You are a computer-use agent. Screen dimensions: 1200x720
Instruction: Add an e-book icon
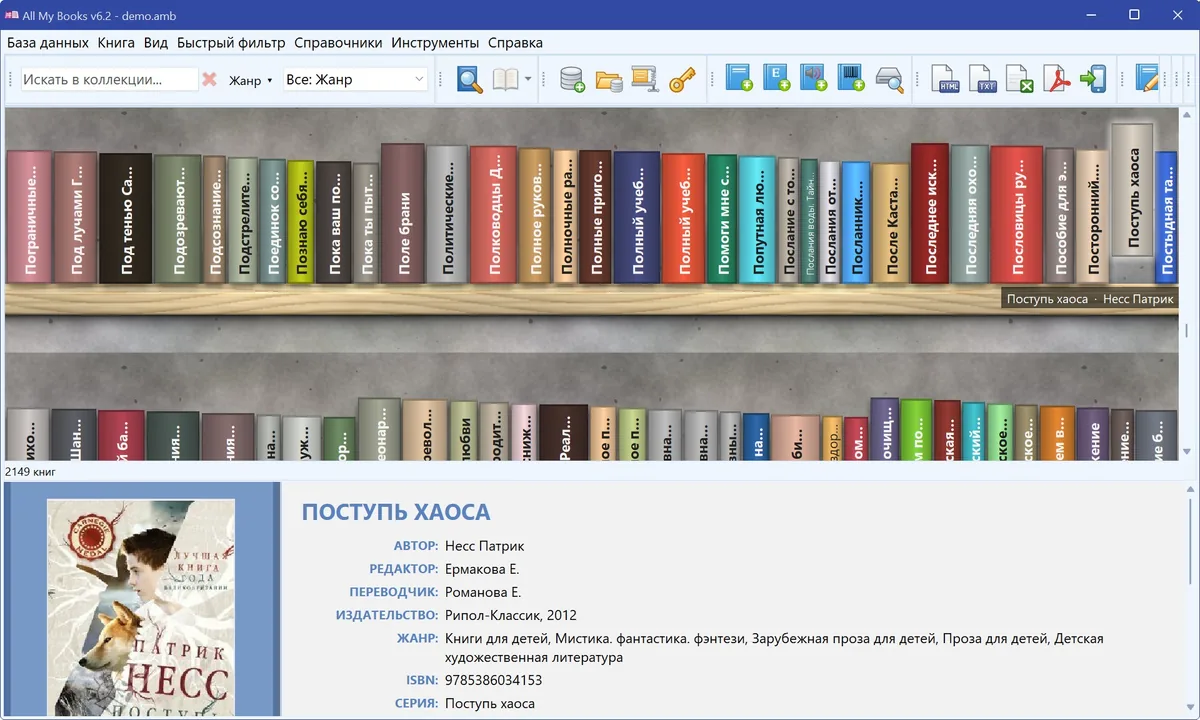(x=777, y=79)
